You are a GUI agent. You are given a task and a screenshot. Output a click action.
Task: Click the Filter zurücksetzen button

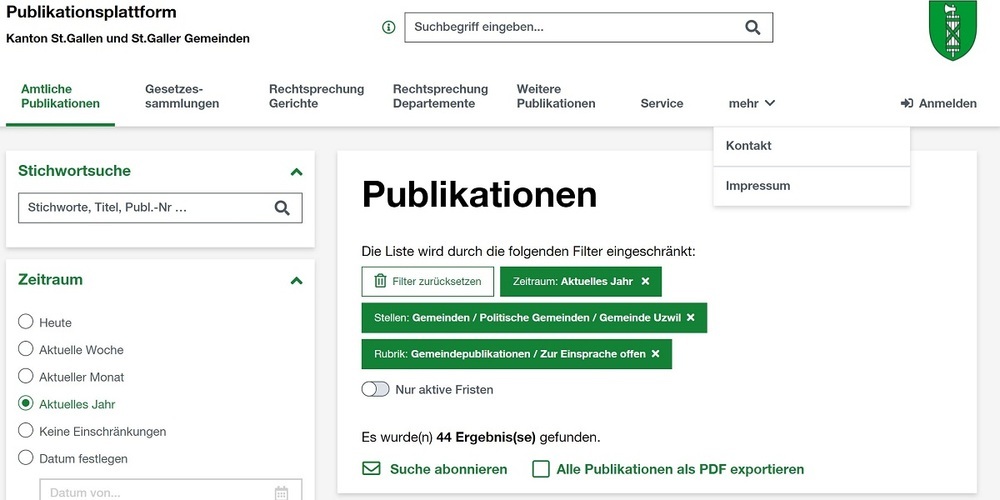(x=428, y=282)
